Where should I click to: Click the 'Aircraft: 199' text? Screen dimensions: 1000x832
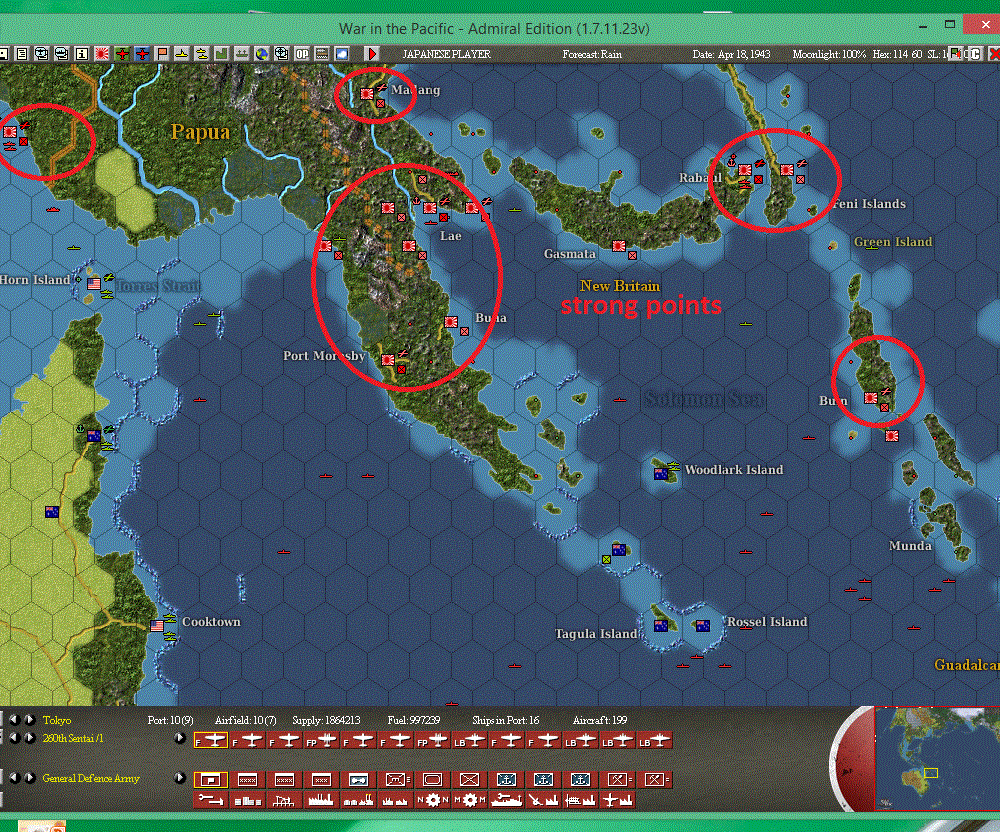coord(599,720)
